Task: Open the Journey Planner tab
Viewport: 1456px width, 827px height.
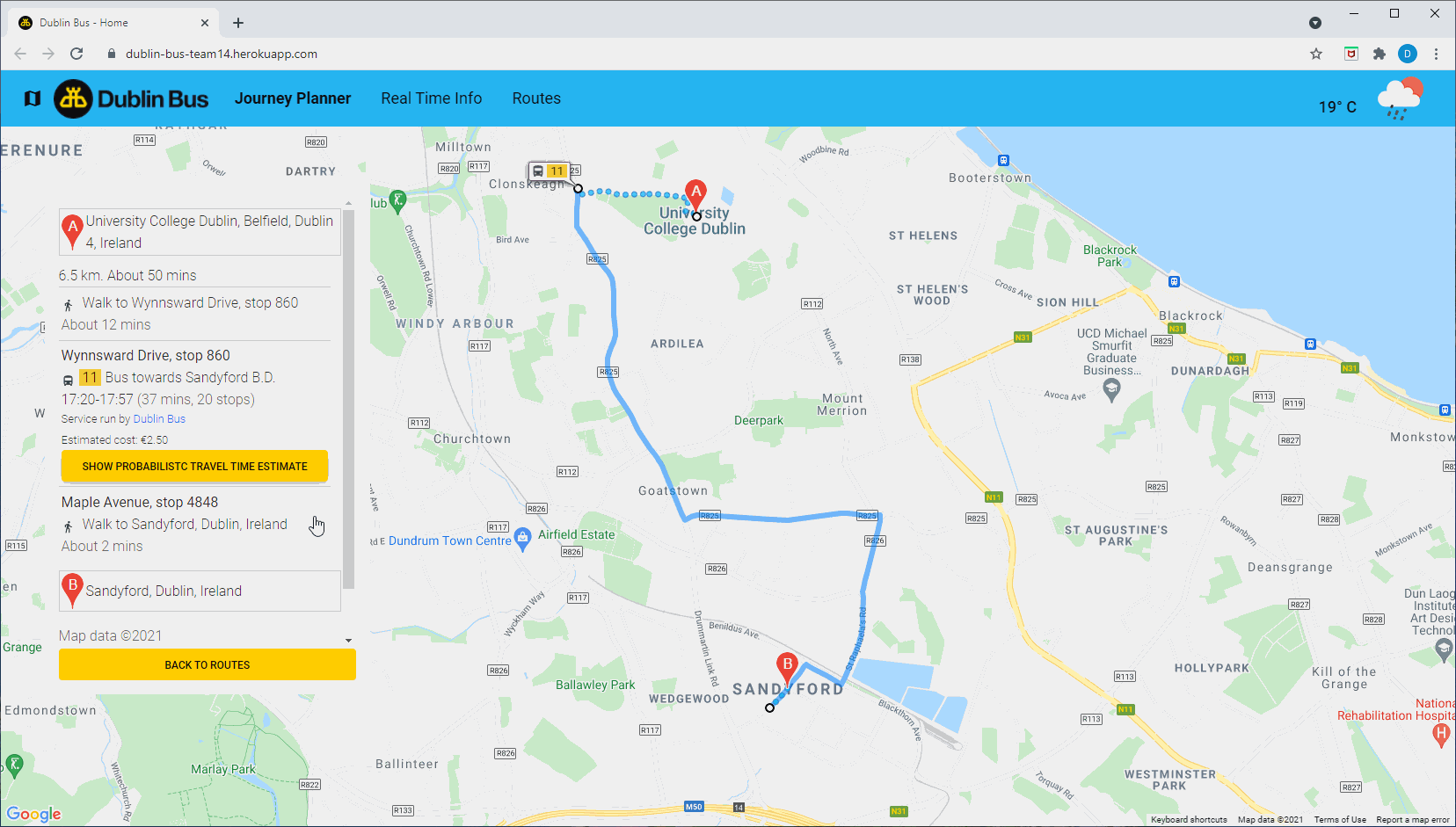Action: [x=293, y=98]
